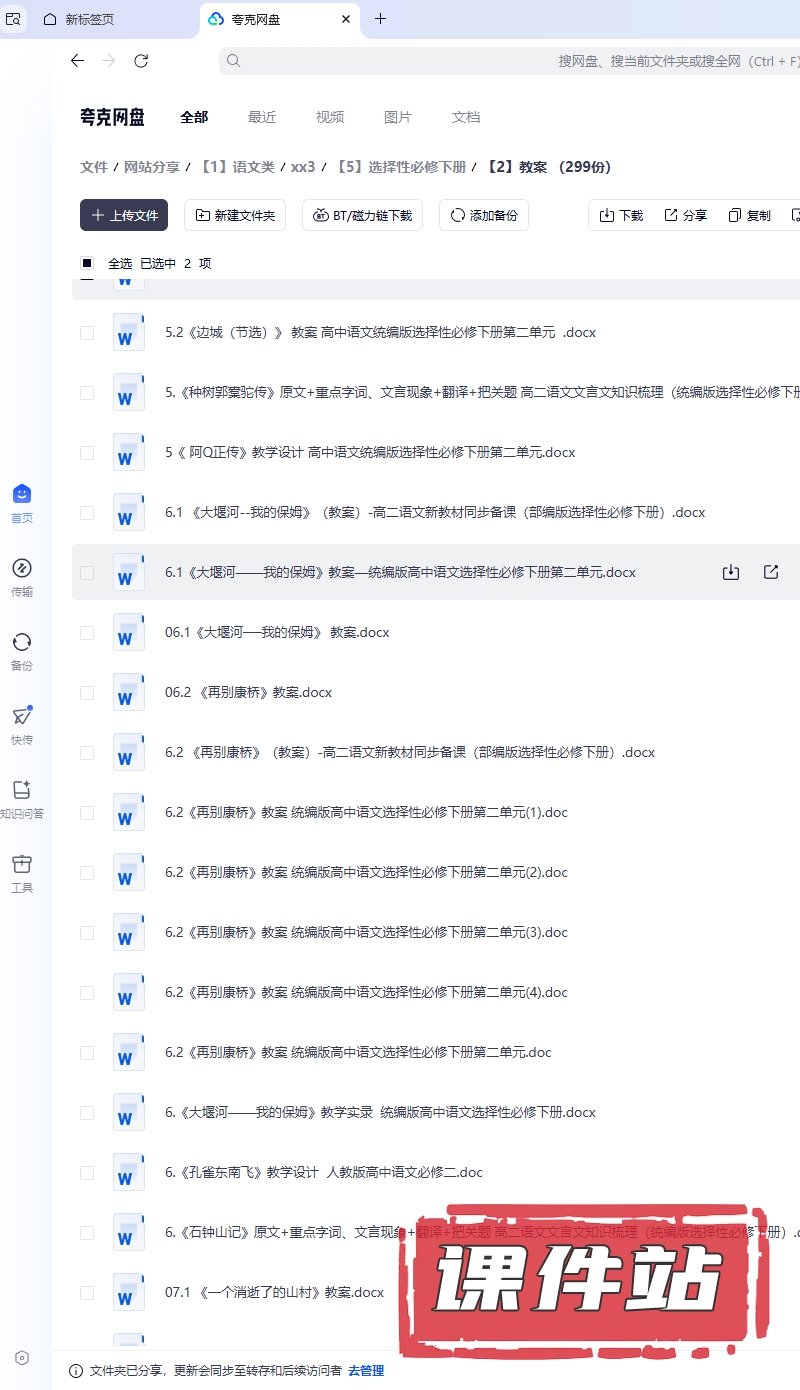Click the 去管理 link
800x1390 pixels.
coord(366,1370)
